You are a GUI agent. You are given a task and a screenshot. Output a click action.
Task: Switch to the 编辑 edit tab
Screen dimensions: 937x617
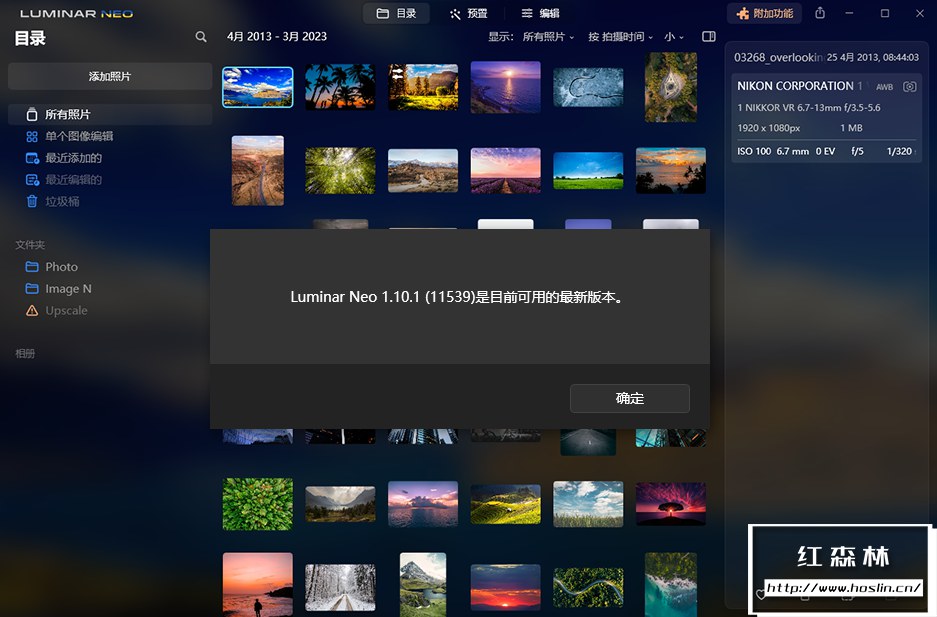540,13
